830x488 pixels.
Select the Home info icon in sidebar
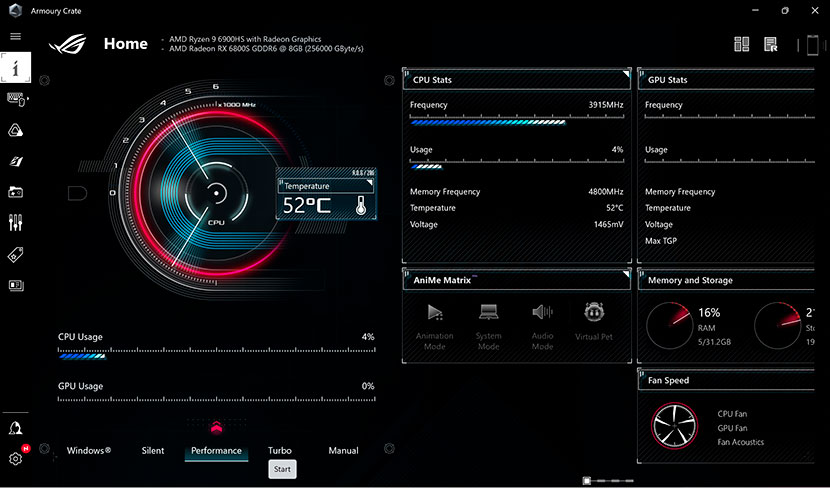click(x=15, y=67)
